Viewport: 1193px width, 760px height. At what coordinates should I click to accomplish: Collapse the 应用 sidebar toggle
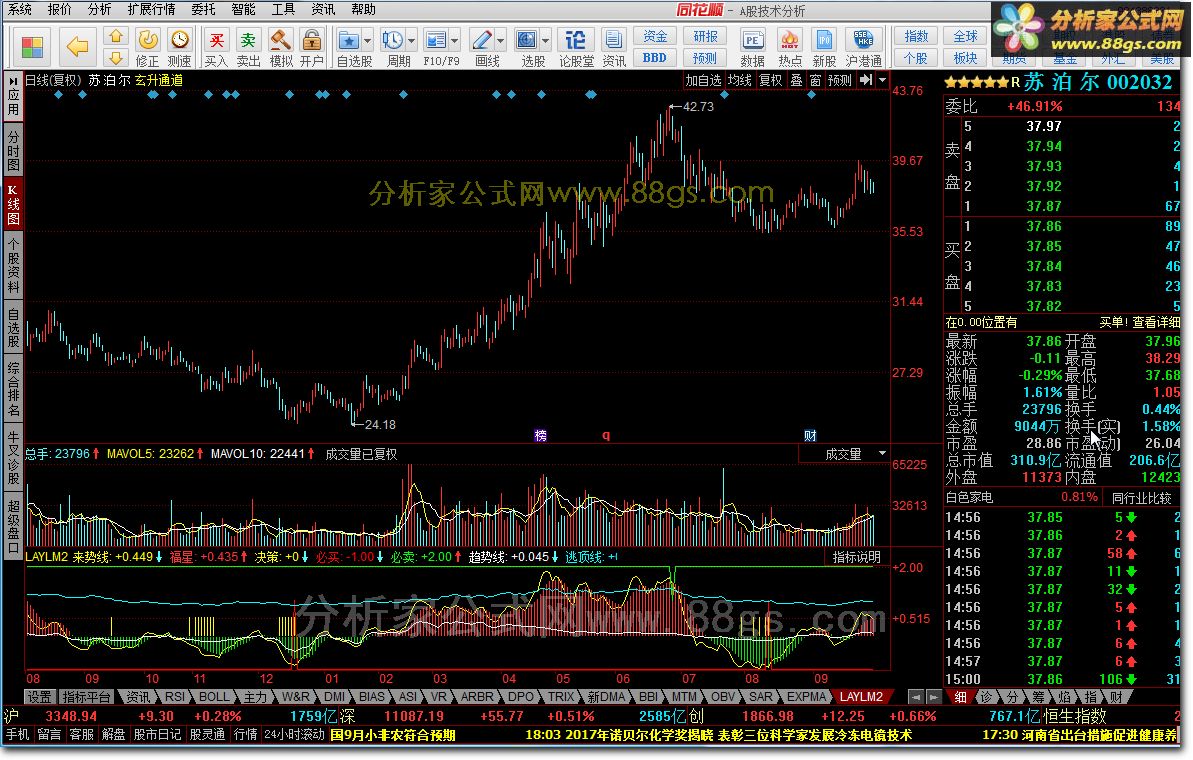pyautogui.click(x=13, y=96)
